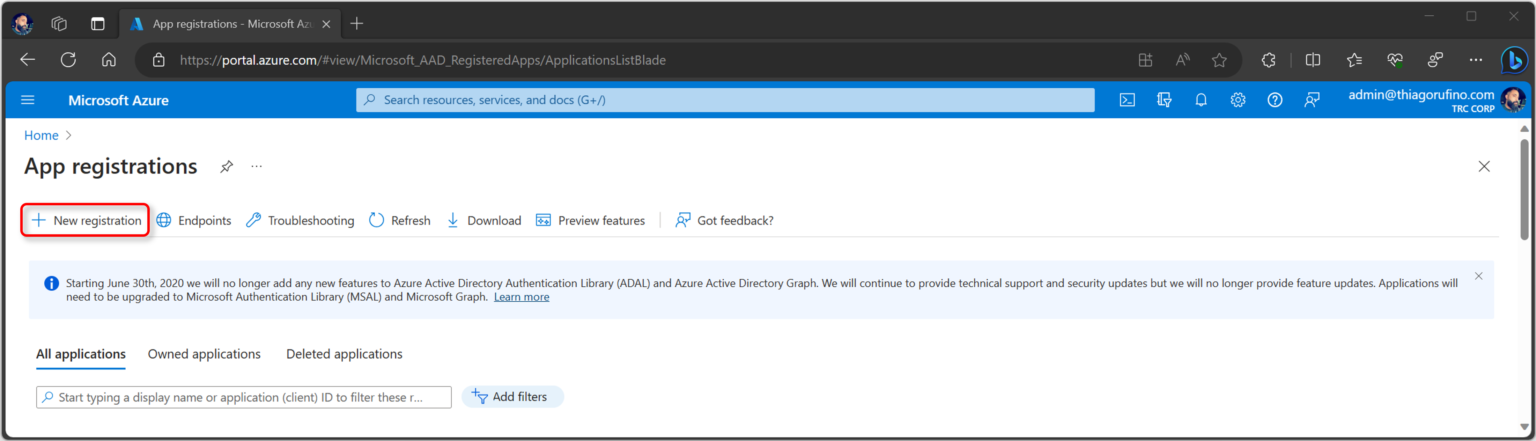Open Cloud Shell from the header
The image size is (1536, 441).
click(x=1127, y=100)
